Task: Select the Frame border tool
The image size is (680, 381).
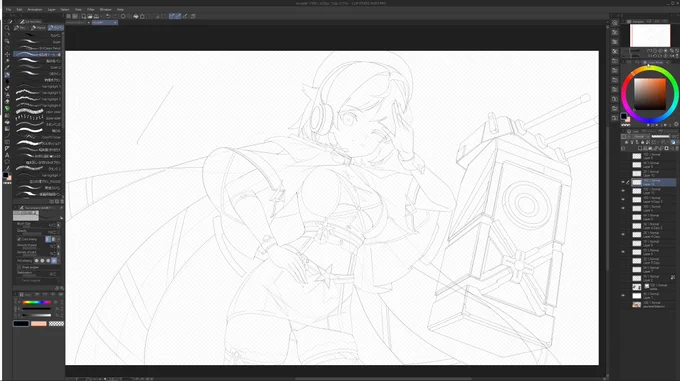Action: [7, 142]
